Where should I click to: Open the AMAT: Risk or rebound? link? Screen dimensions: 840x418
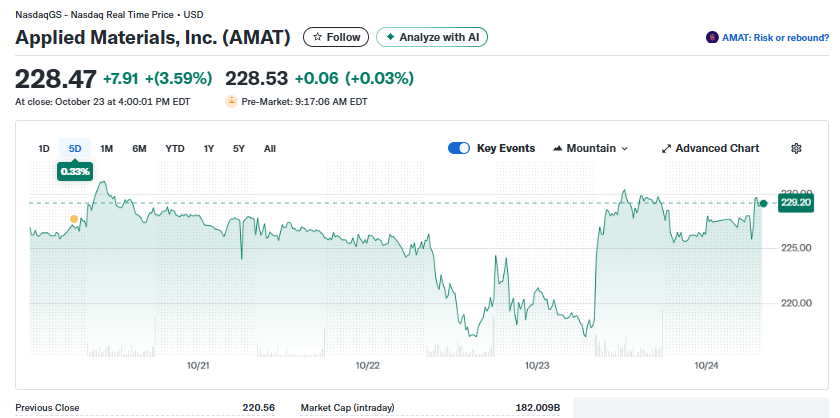[x=776, y=38]
